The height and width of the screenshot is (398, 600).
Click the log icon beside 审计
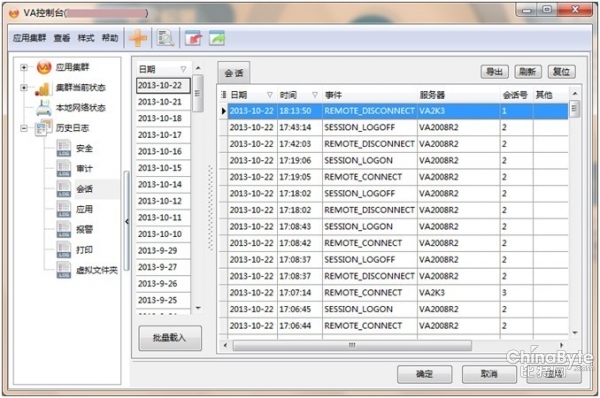64,168
